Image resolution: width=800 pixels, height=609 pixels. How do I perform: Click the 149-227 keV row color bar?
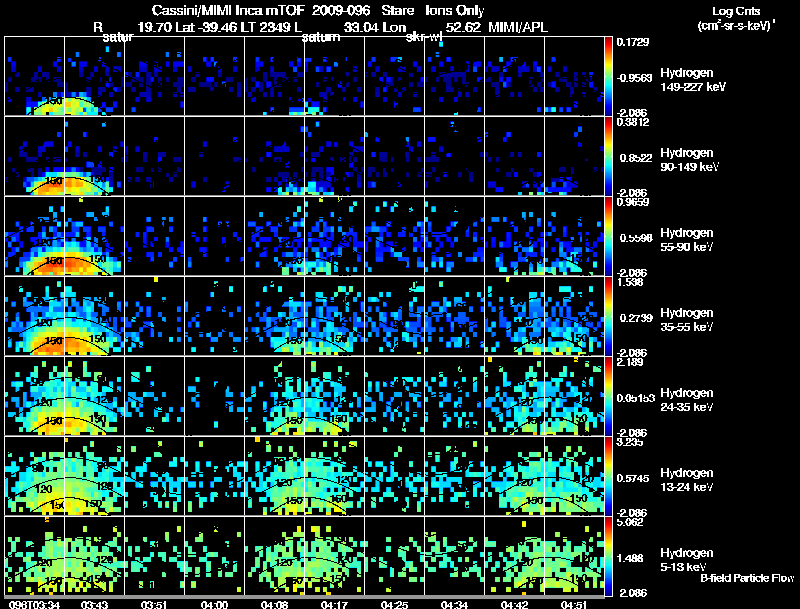[x=608, y=76]
